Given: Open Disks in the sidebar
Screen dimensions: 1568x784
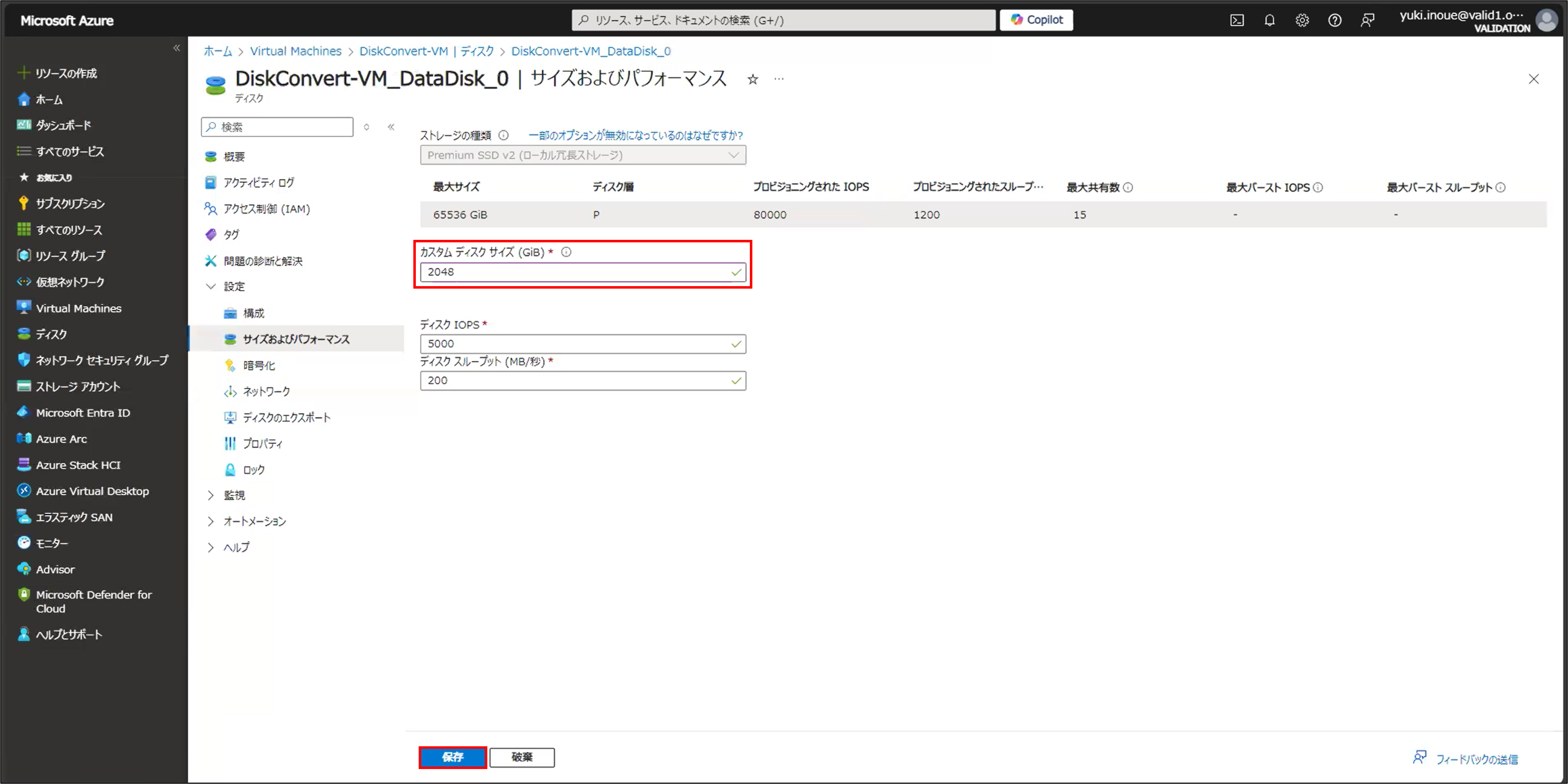Looking at the screenshot, I should 42,334.
